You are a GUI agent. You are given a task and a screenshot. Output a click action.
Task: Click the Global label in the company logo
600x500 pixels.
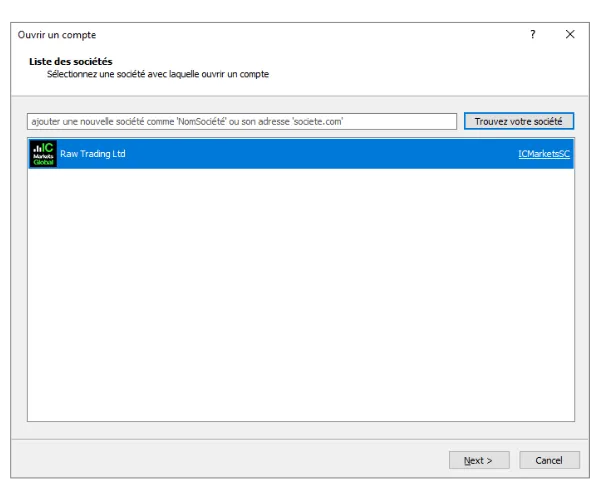43,162
